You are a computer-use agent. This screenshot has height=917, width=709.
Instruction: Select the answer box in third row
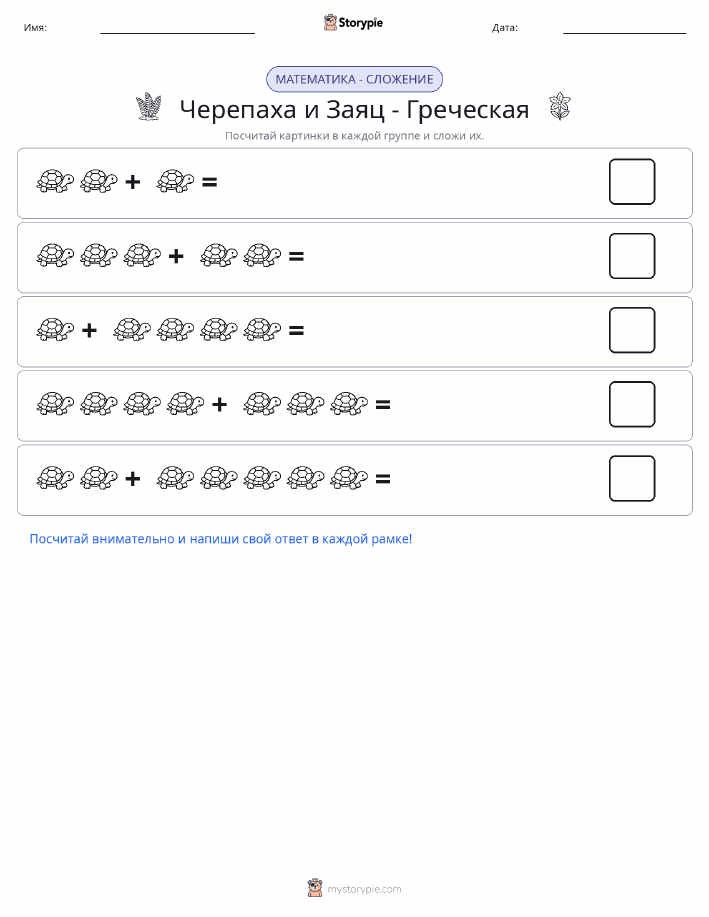coord(632,330)
